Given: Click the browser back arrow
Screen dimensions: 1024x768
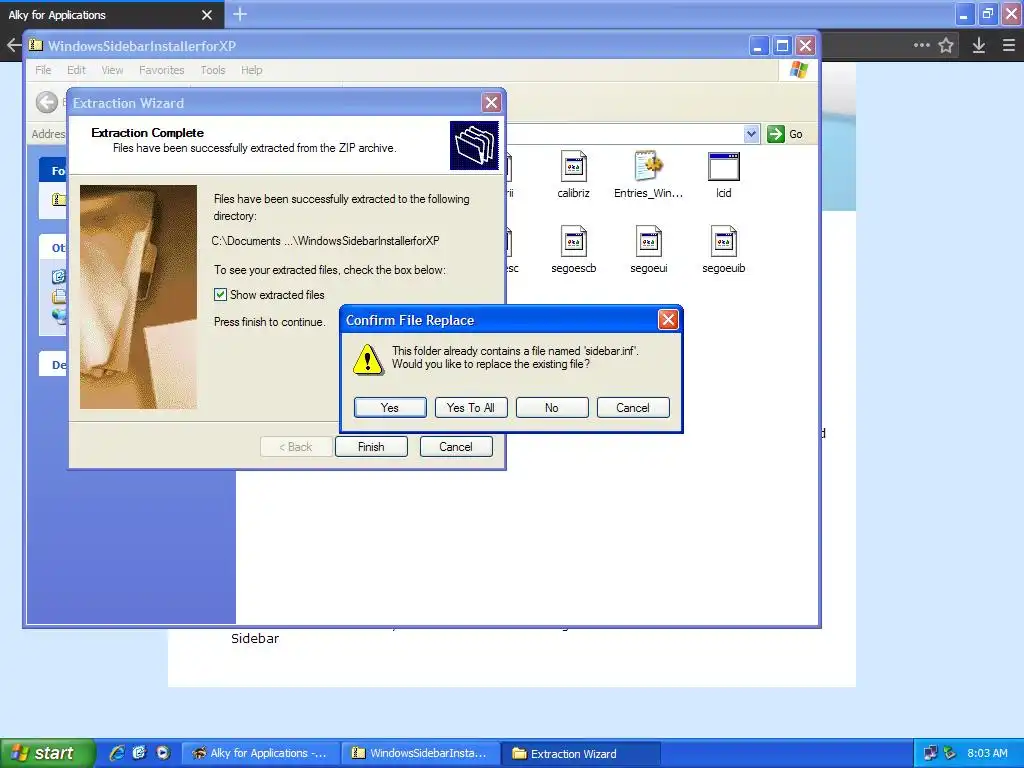Looking at the screenshot, I should 13,45.
